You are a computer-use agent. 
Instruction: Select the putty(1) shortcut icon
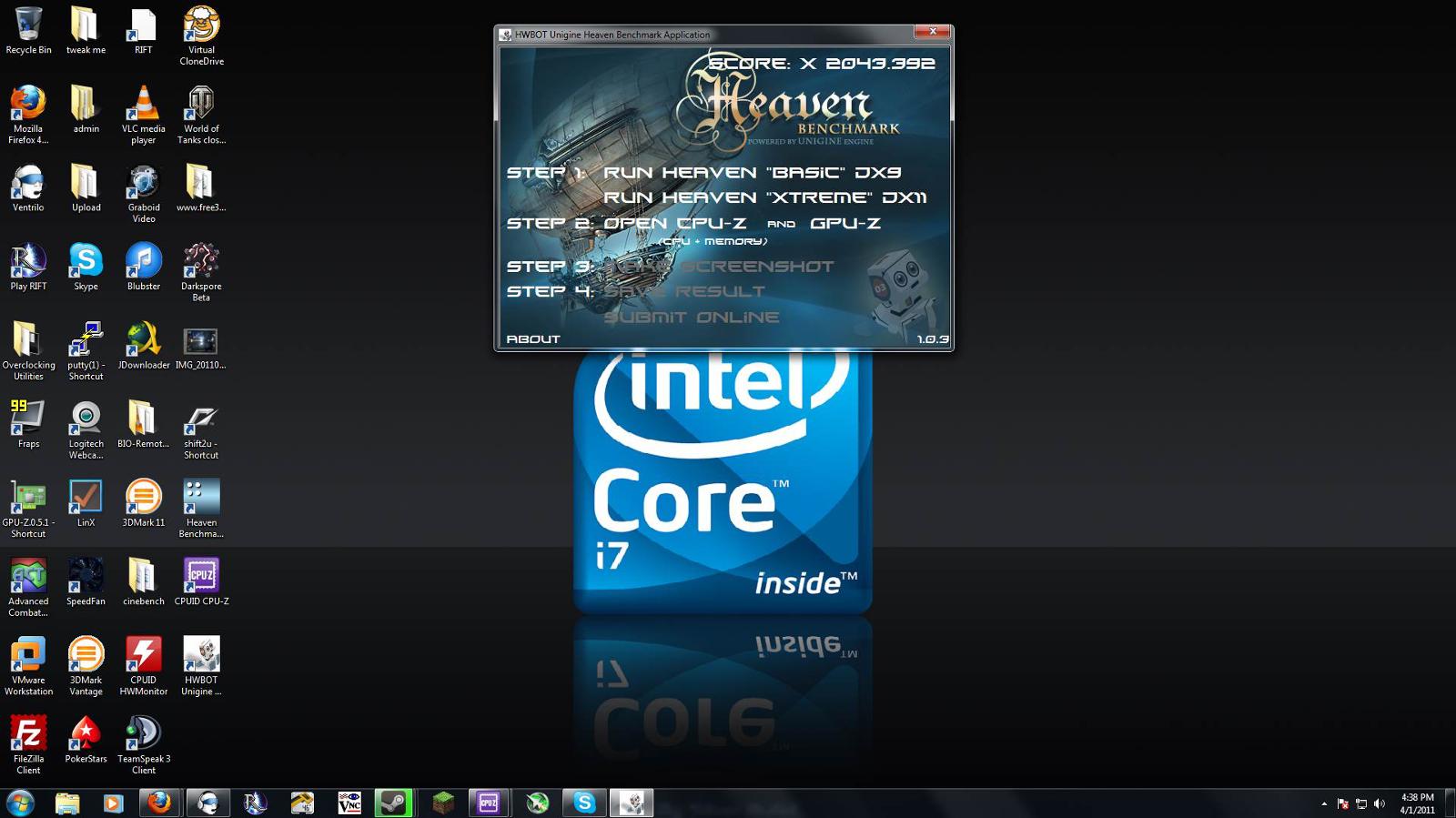click(x=86, y=351)
